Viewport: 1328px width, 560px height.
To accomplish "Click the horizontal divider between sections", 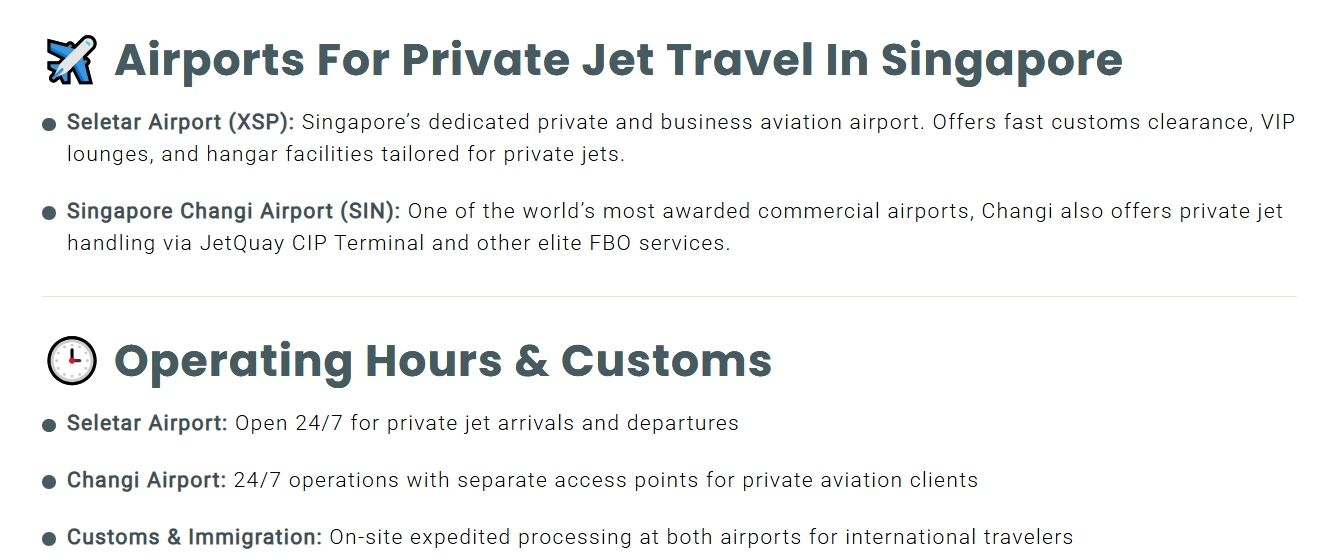I will tap(669, 297).
